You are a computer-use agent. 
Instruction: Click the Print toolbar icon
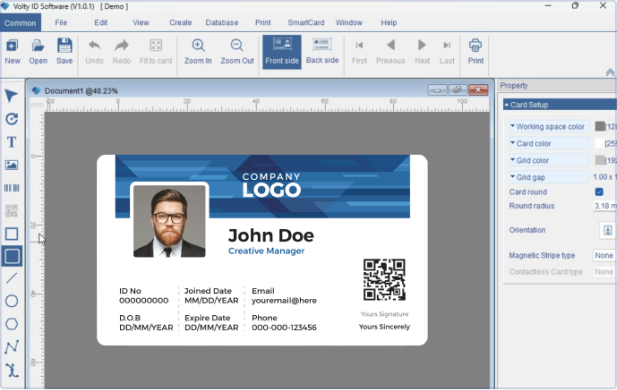[x=475, y=52]
